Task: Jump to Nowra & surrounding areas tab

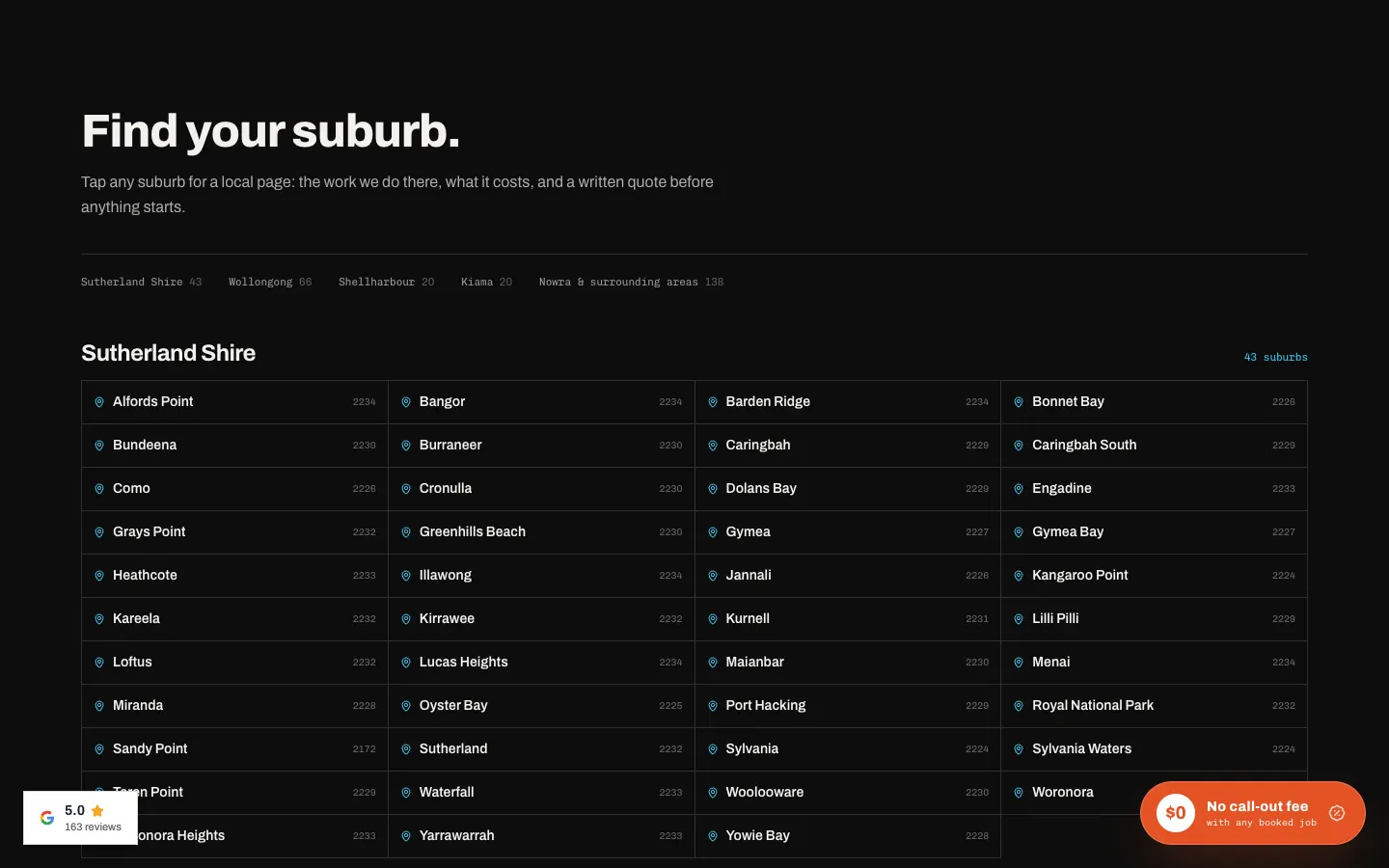Action: click(631, 282)
